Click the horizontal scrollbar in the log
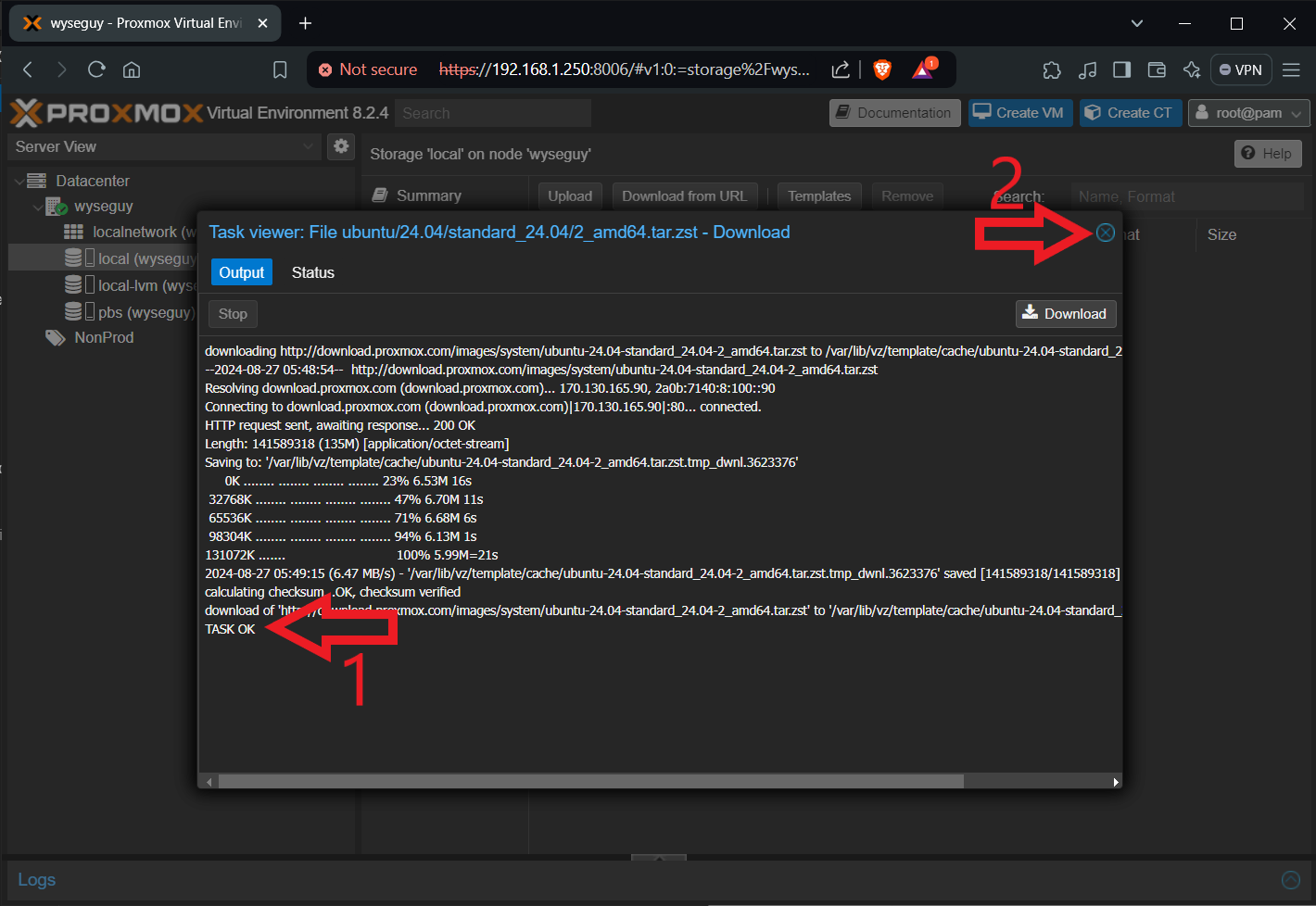This screenshot has width=1316, height=906. point(590,782)
